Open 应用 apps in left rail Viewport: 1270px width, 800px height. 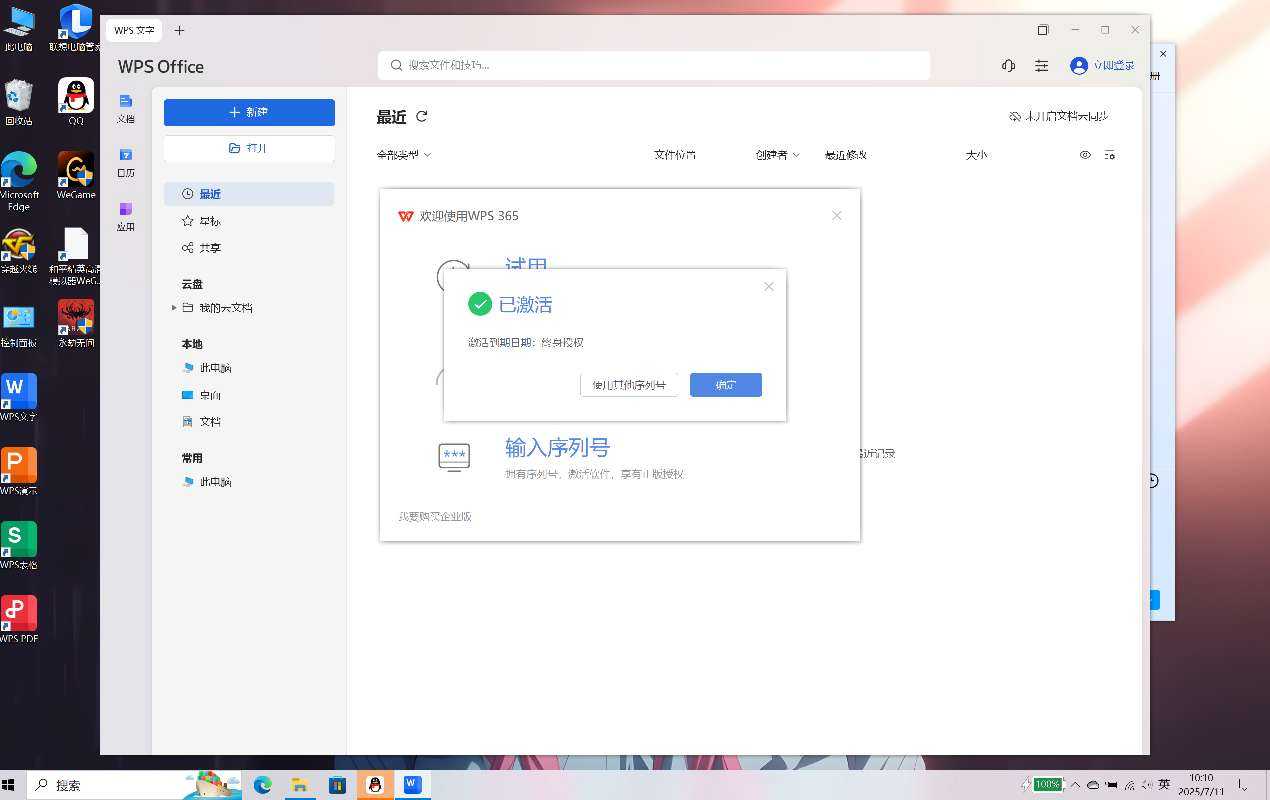pyautogui.click(x=125, y=216)
